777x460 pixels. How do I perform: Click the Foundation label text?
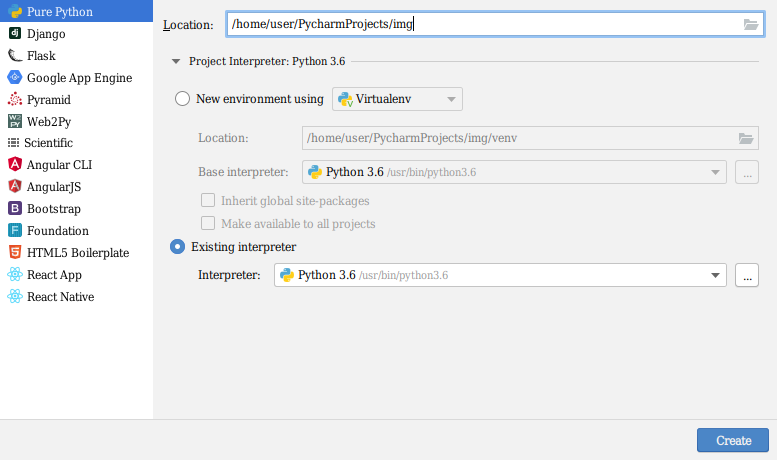(57, 230)
